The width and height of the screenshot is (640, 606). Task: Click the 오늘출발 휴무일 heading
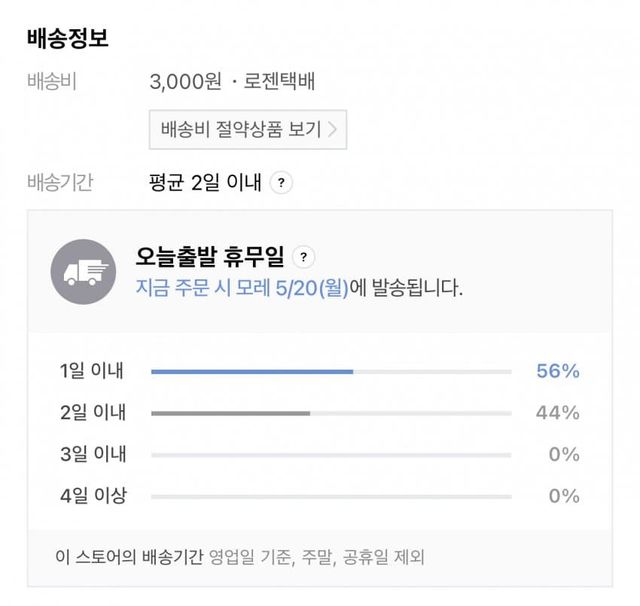click(x=210, y=257)
